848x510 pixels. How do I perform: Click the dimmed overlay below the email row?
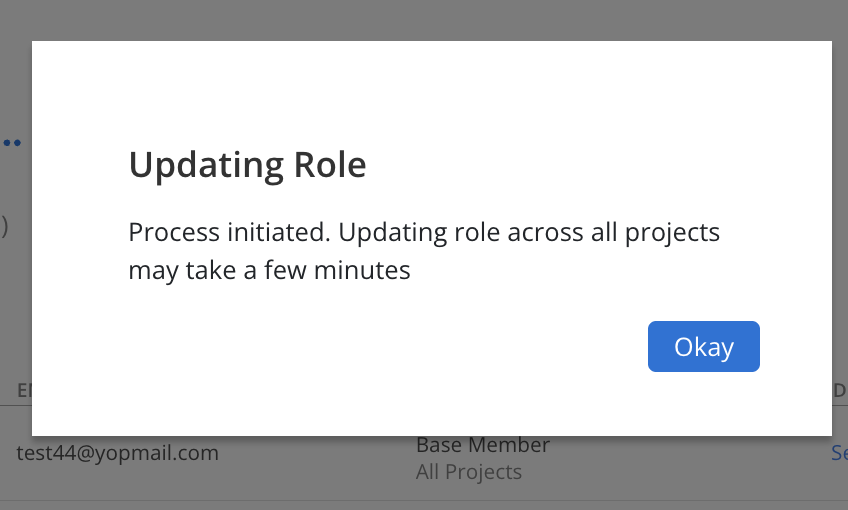pyautogui.click(x=424, y=505)
